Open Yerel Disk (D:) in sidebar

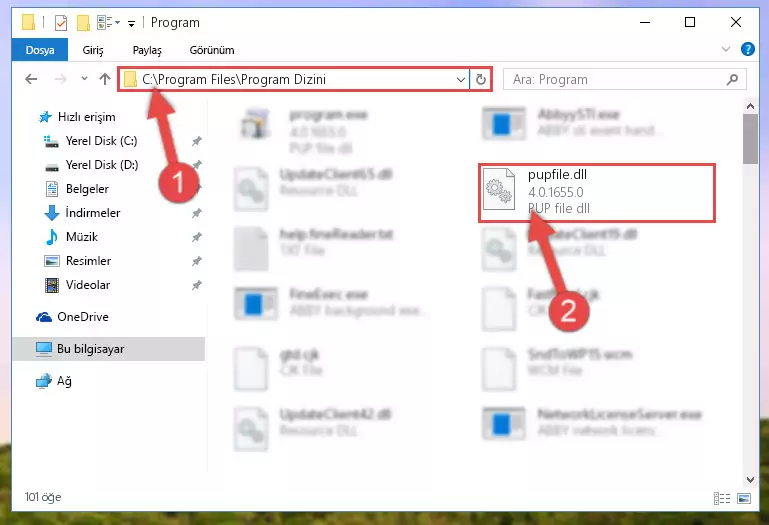tap(102, 165)
